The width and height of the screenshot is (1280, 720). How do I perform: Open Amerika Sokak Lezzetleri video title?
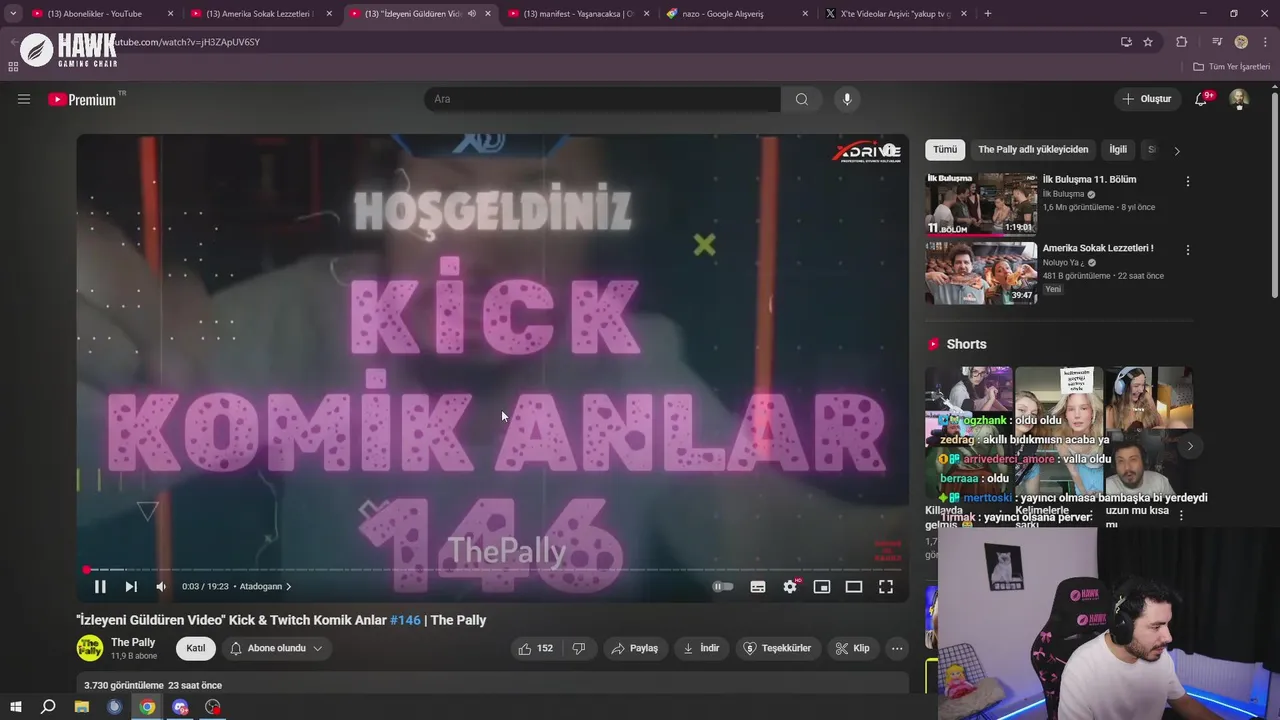pyautogui.click(x=1098, y=248)
